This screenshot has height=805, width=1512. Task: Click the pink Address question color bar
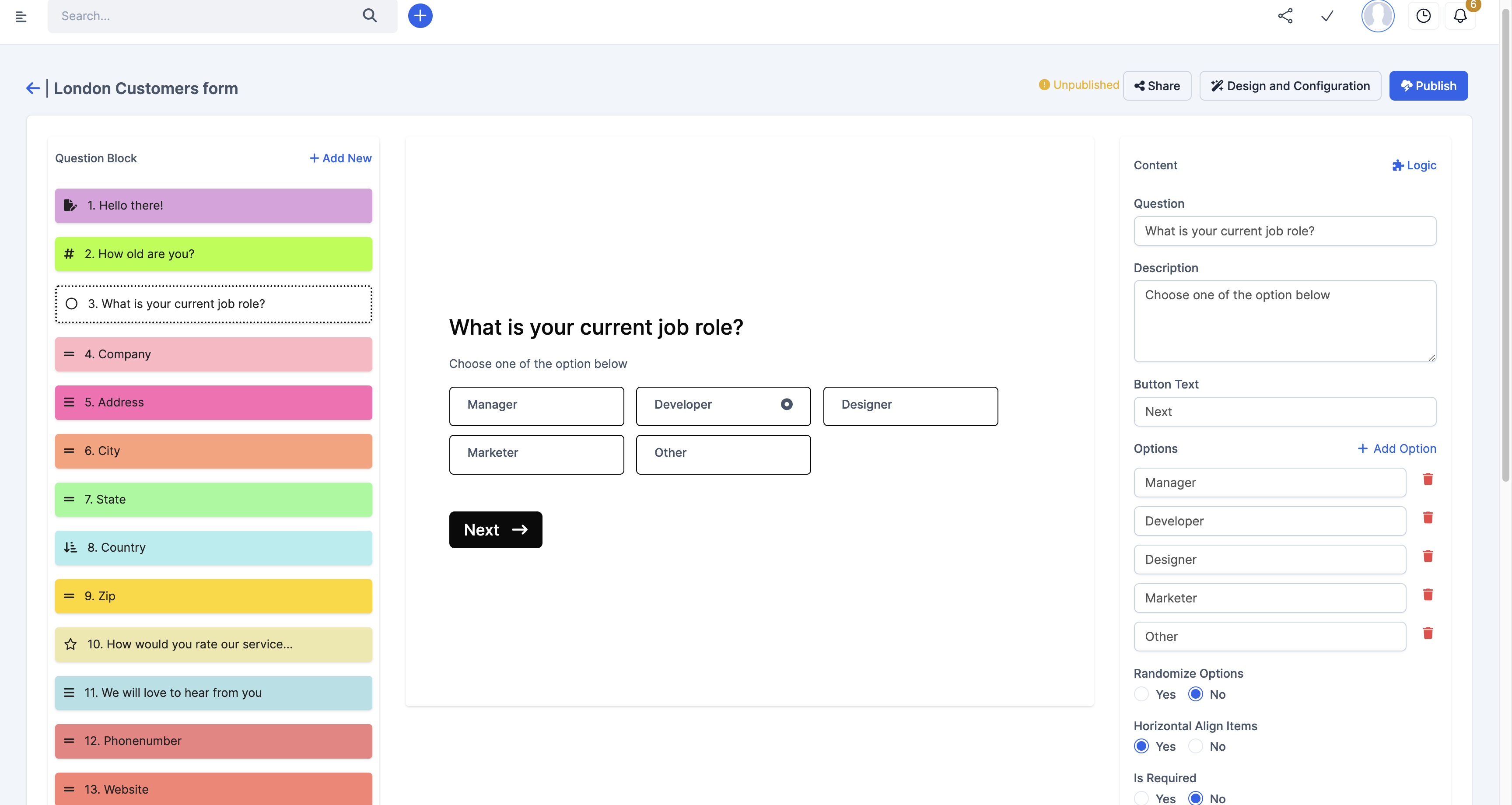coord(213,402)
